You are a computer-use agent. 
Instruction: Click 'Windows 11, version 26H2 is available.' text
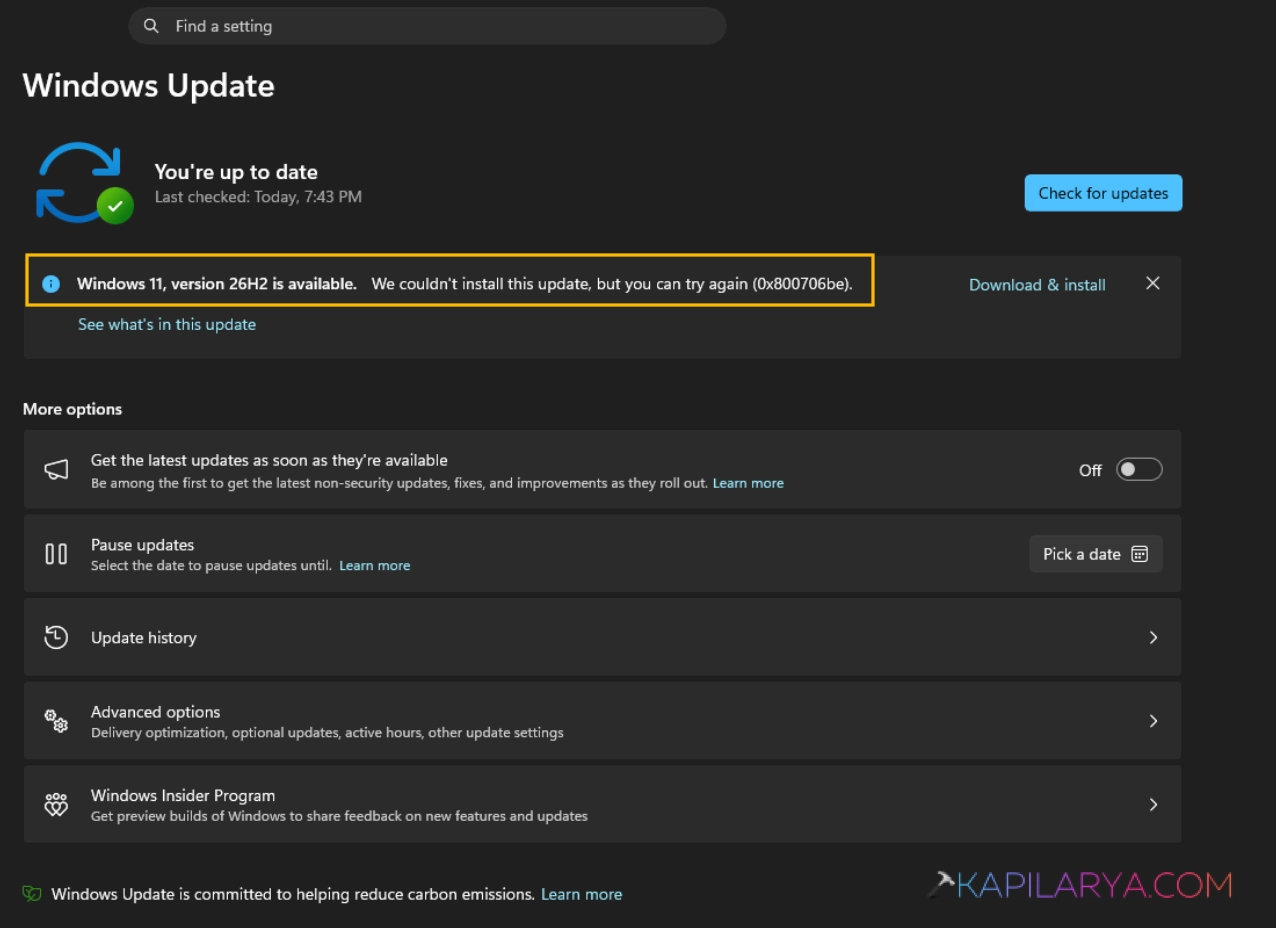pos(217,284)
